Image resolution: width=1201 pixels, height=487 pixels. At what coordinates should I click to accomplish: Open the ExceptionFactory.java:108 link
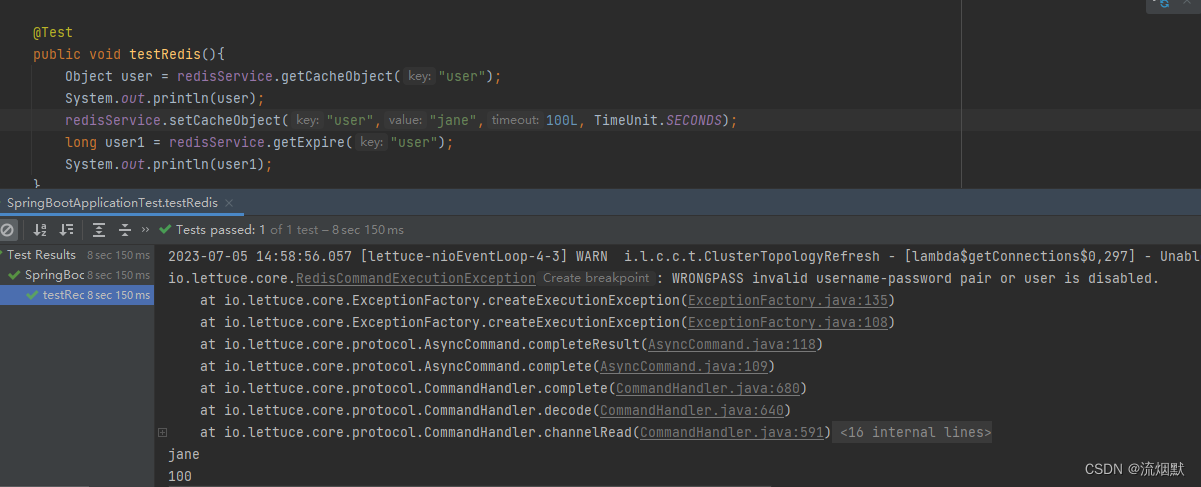(x=787, y=322)
